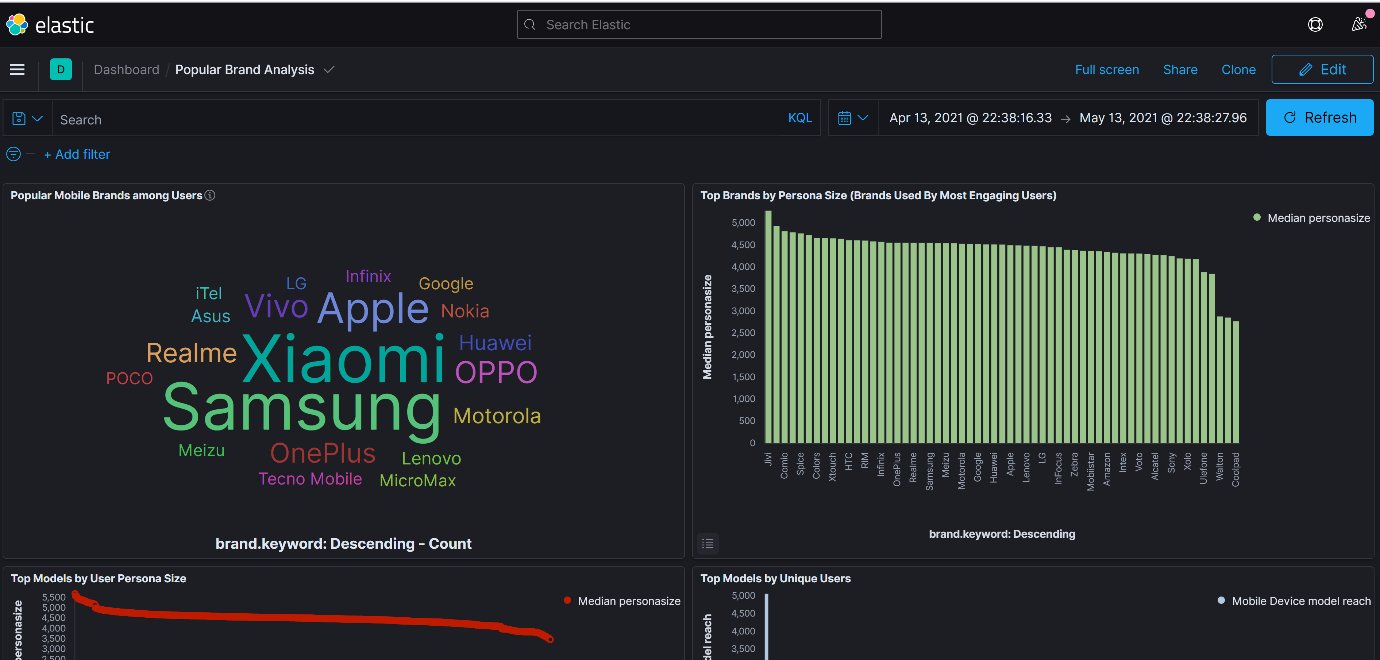Viewport: 1380px width, 660px height.
Task: Open the calendar icon for date range
Action: click(846, 118)
